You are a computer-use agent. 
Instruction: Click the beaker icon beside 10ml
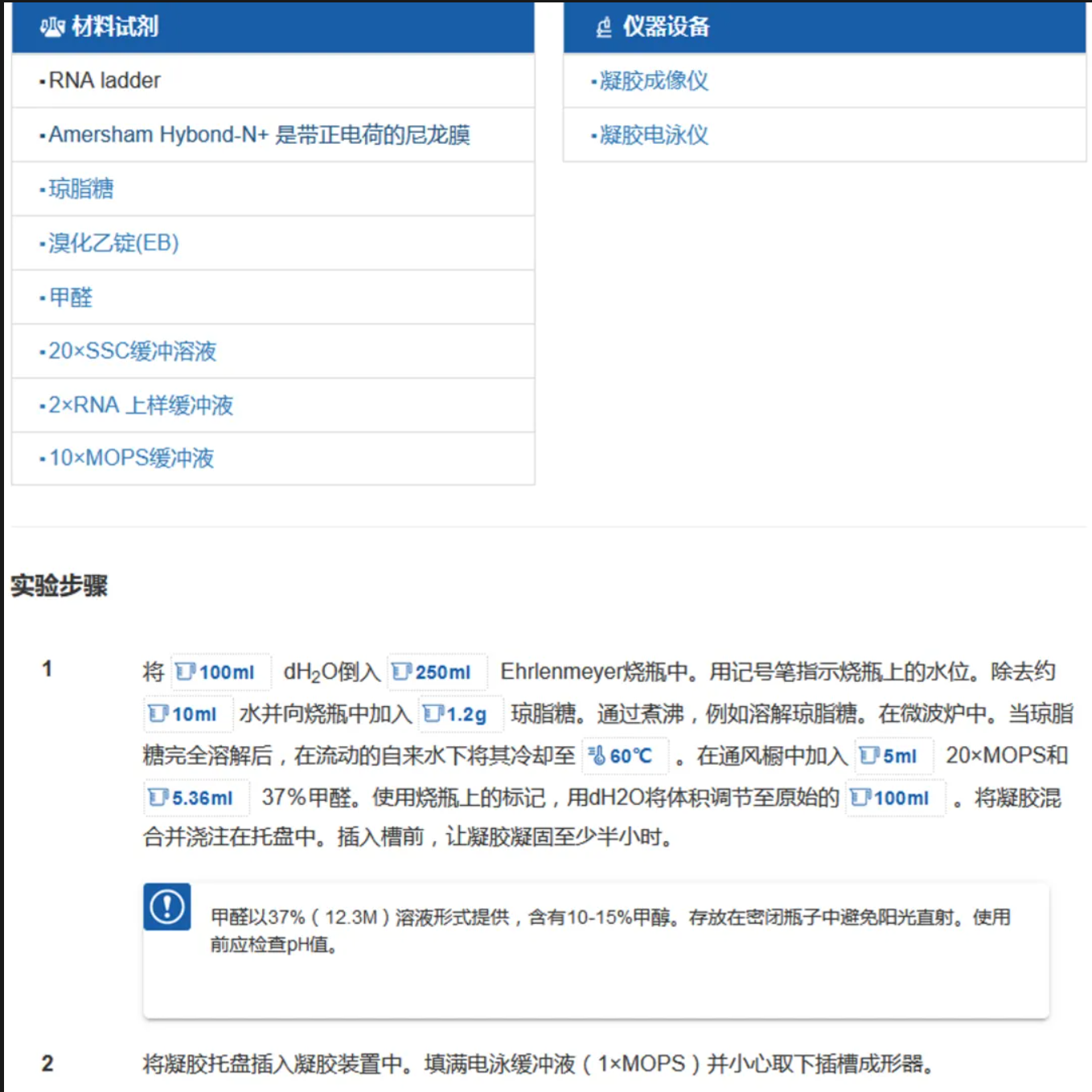pos(158,714)
